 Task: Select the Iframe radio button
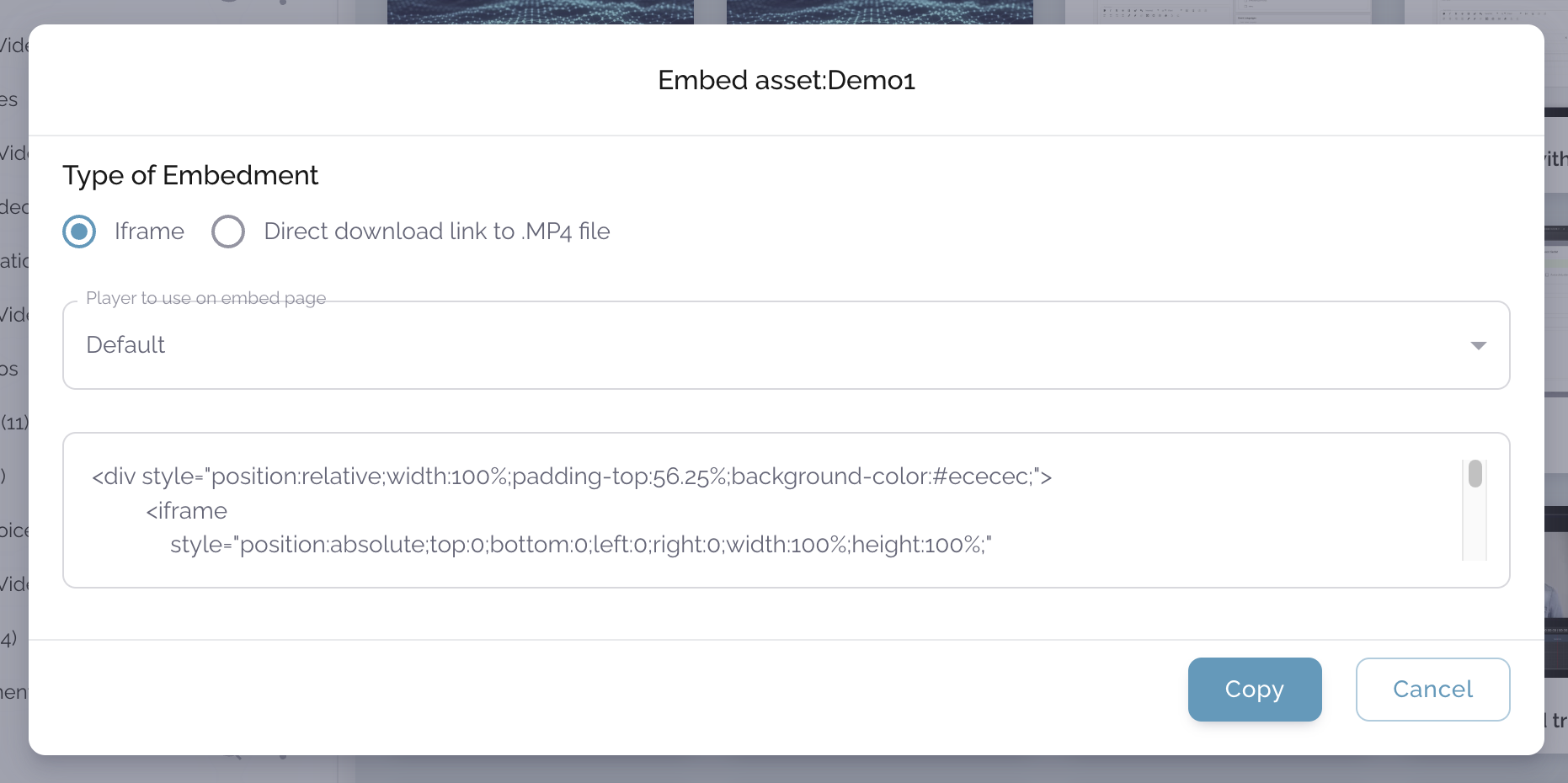(79, 232)
